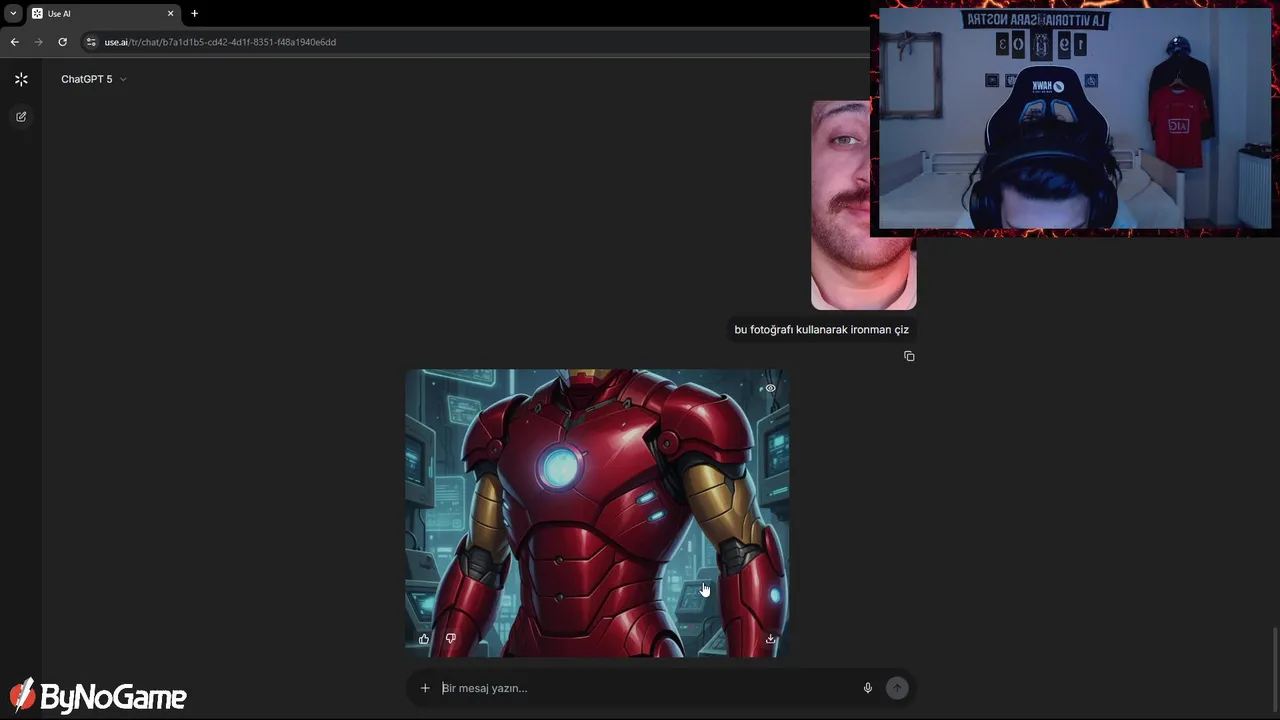
Task: Dislike the generated Iron Man image
Action: point(451,638)
